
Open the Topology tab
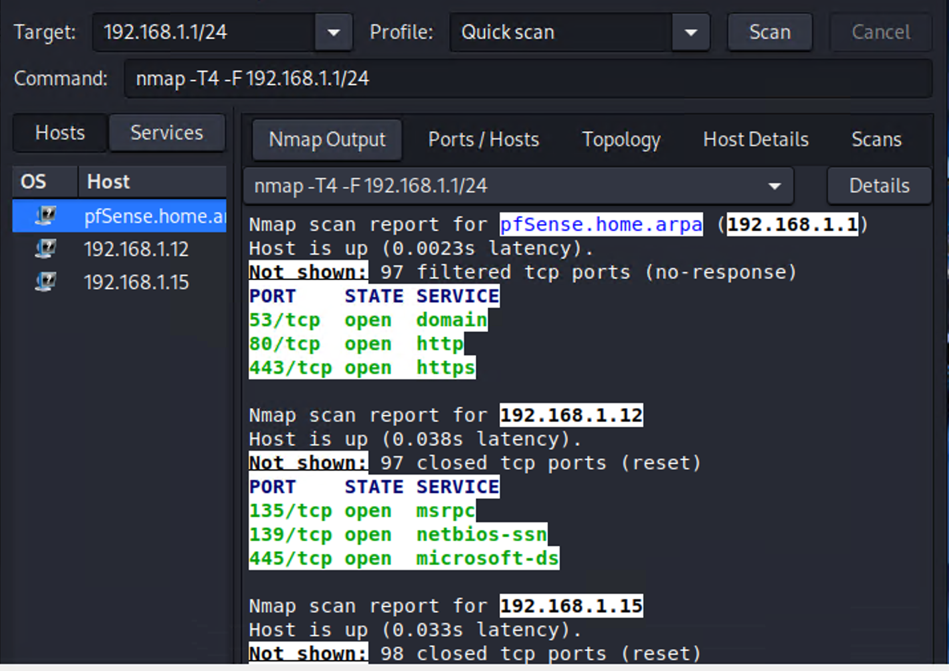pyautogui.click(x=621, y=140)
